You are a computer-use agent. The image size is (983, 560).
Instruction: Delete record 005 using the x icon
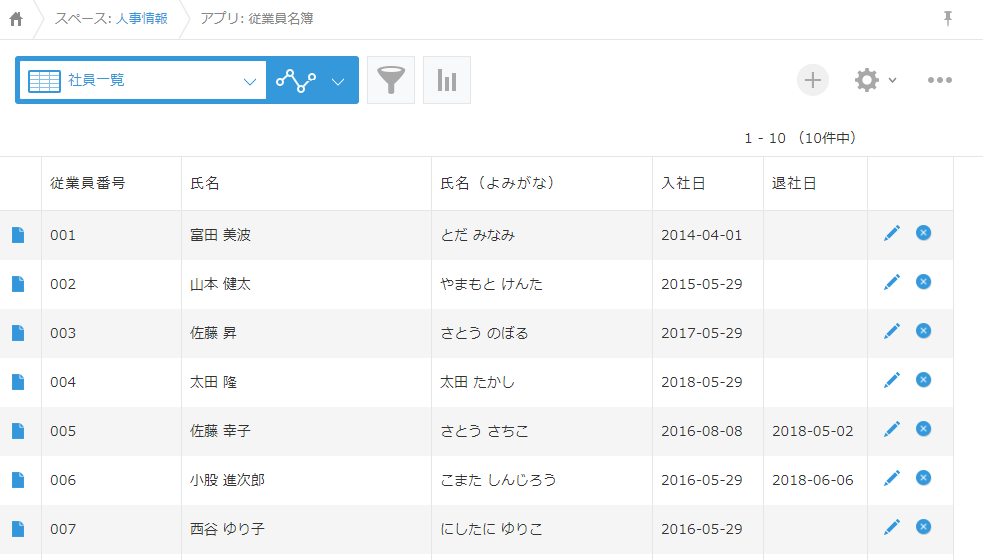pyautogui.click(x=923, y=429)
